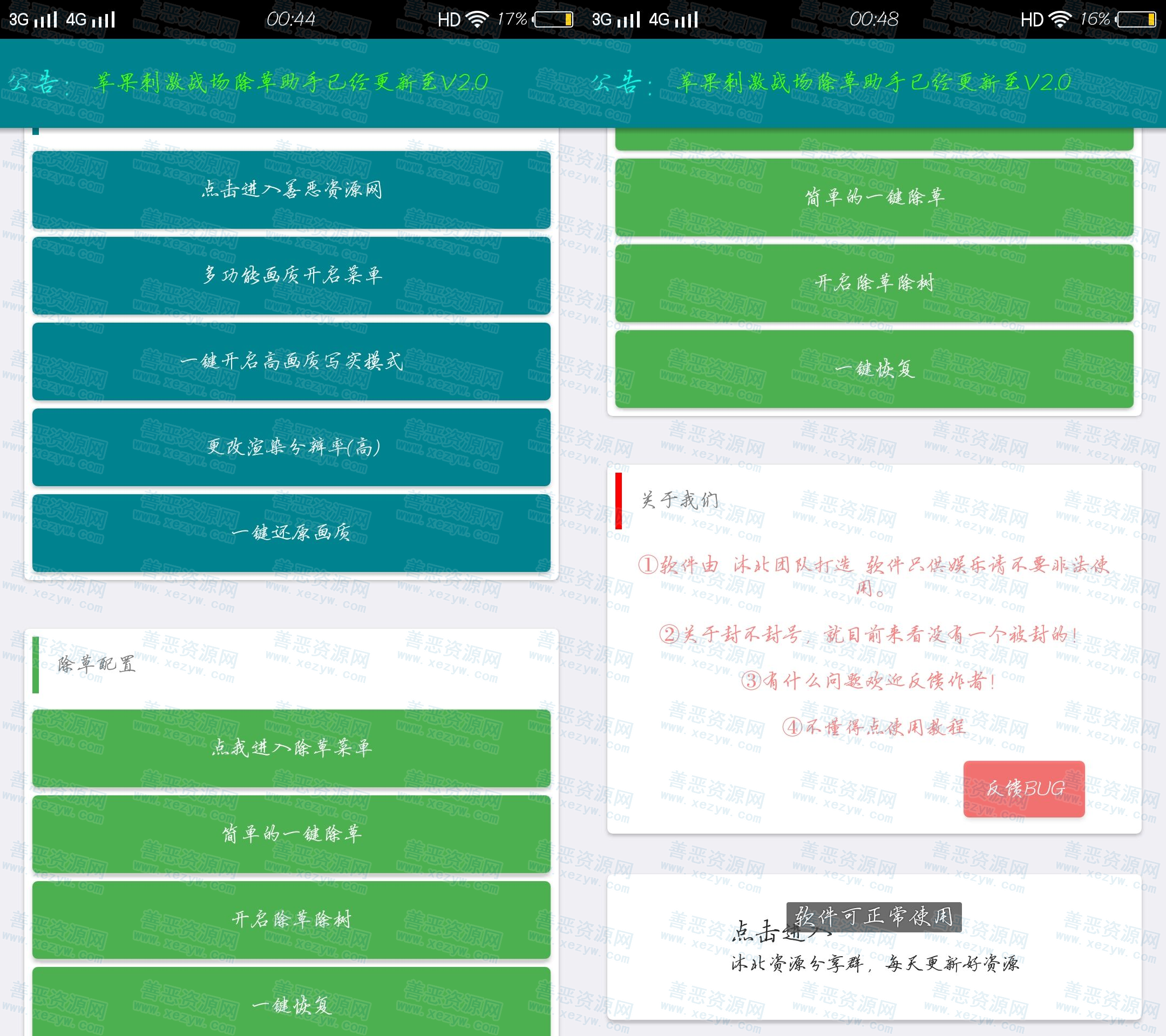Tap the 00:44 clock in status bar
Screen dimensions: 1166x1036
291,19
